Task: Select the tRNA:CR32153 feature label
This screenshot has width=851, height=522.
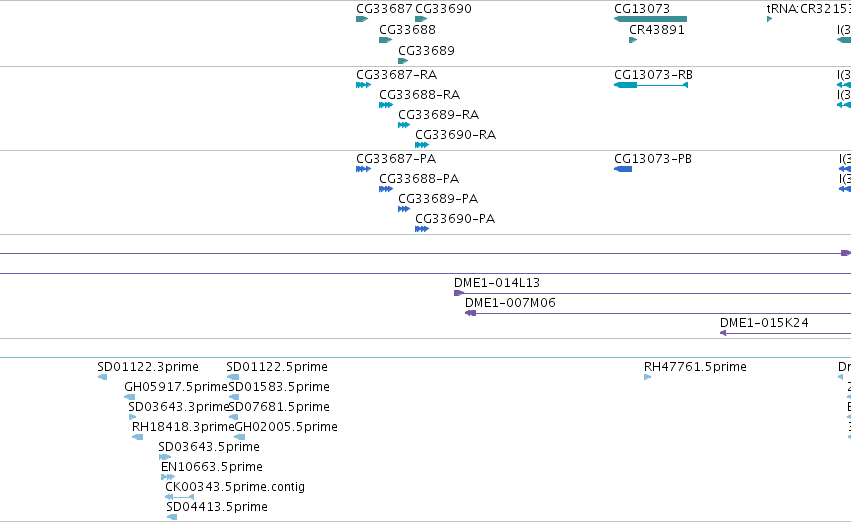Action: coord(808,9)
